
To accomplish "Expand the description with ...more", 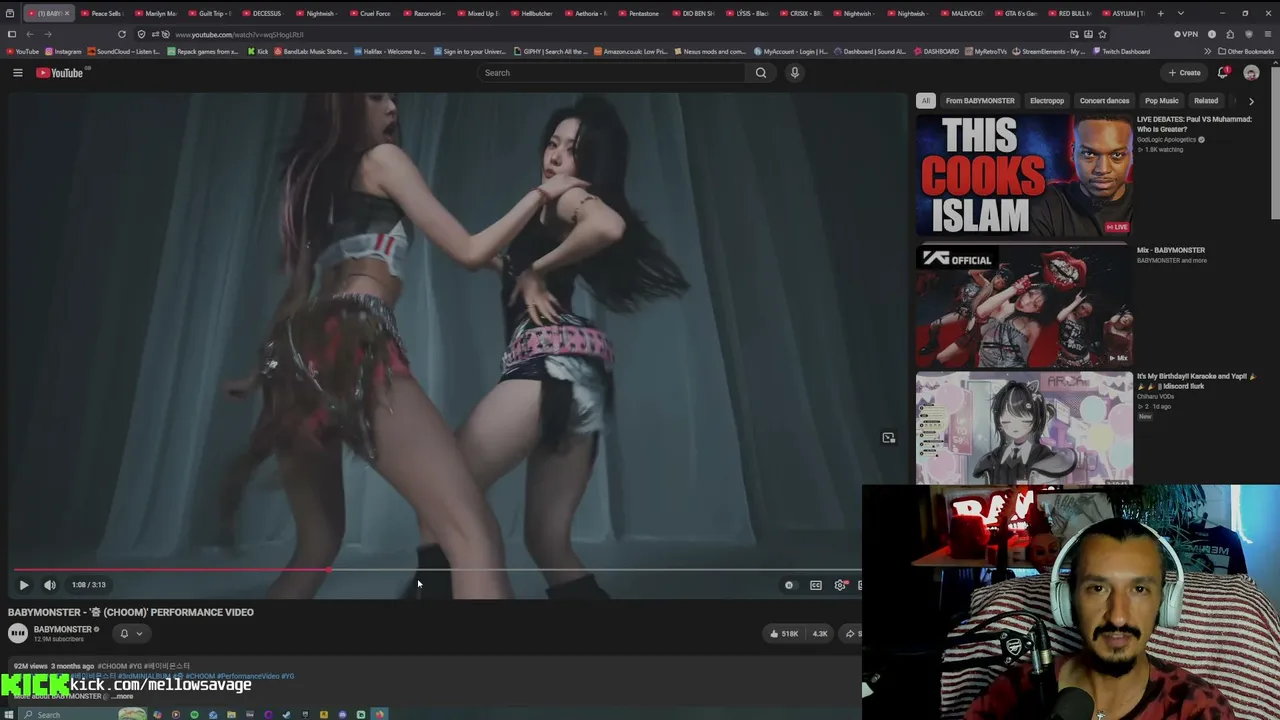I will tap(123, 696).
